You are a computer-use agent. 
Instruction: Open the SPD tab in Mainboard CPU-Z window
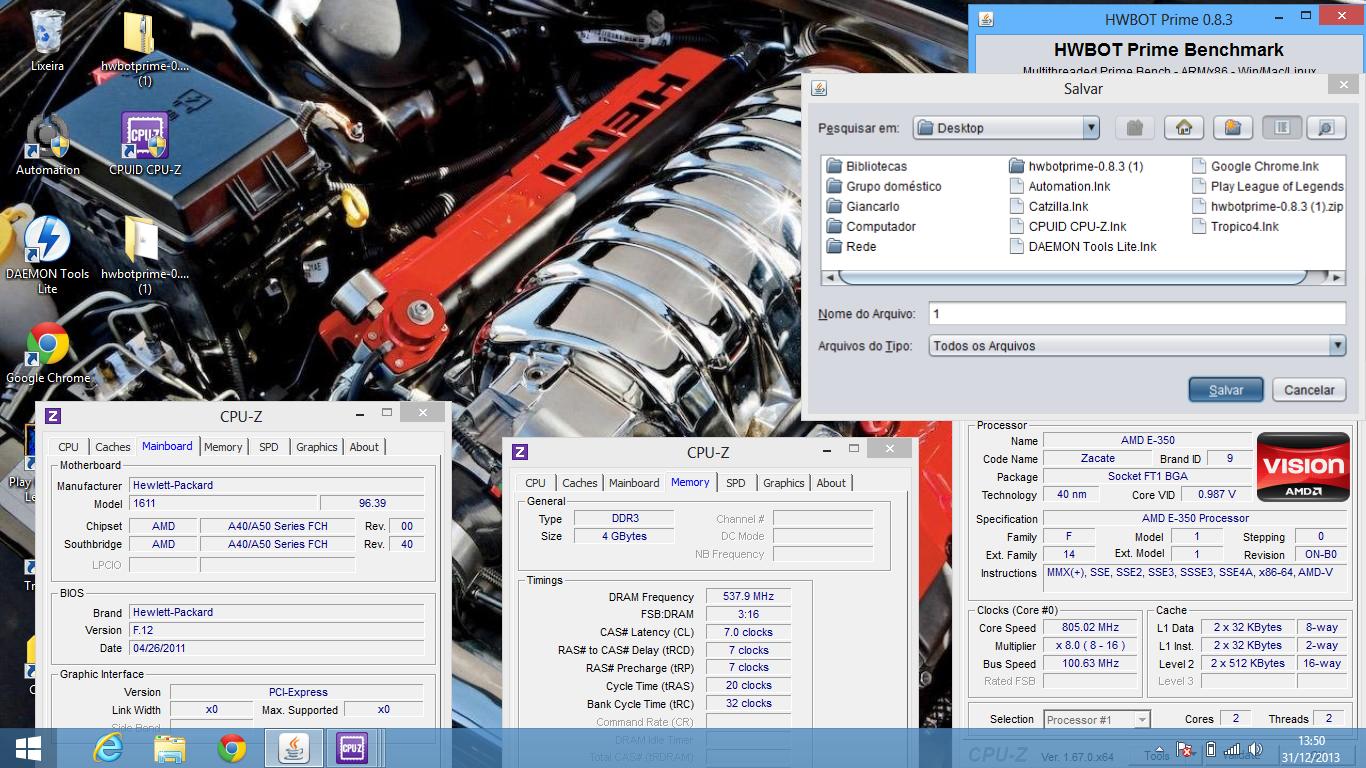coord(269,447)
